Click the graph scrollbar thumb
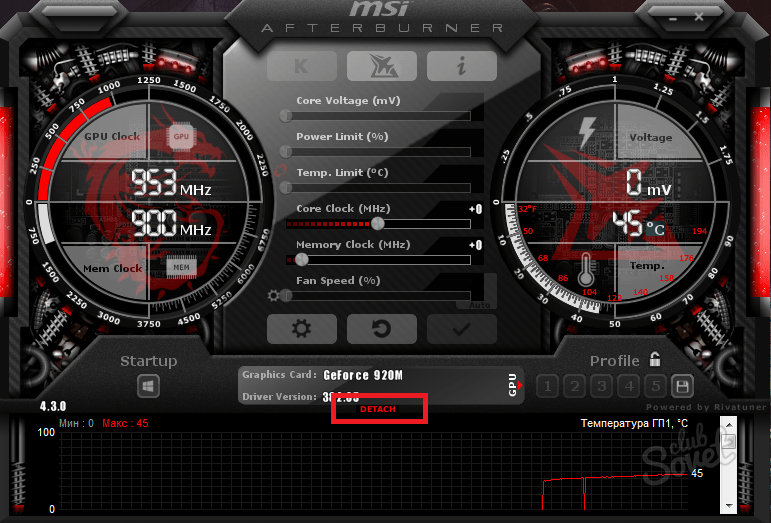The width and height of the screenshot is (771, 523). (728, 441)
